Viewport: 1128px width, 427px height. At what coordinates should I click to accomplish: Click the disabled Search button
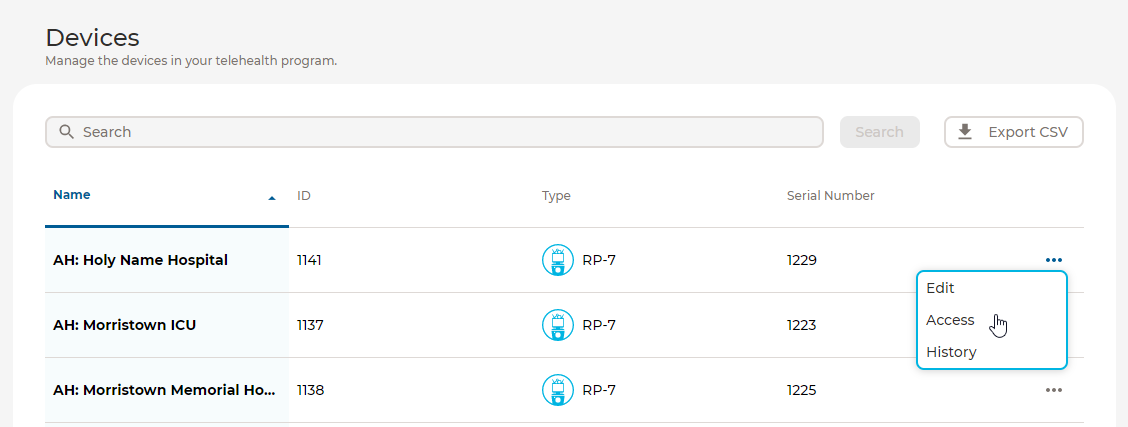click(x=880, y=132)
